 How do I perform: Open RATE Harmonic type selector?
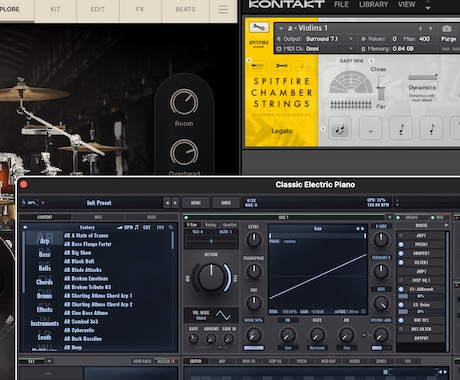click(x=317, y=348)
